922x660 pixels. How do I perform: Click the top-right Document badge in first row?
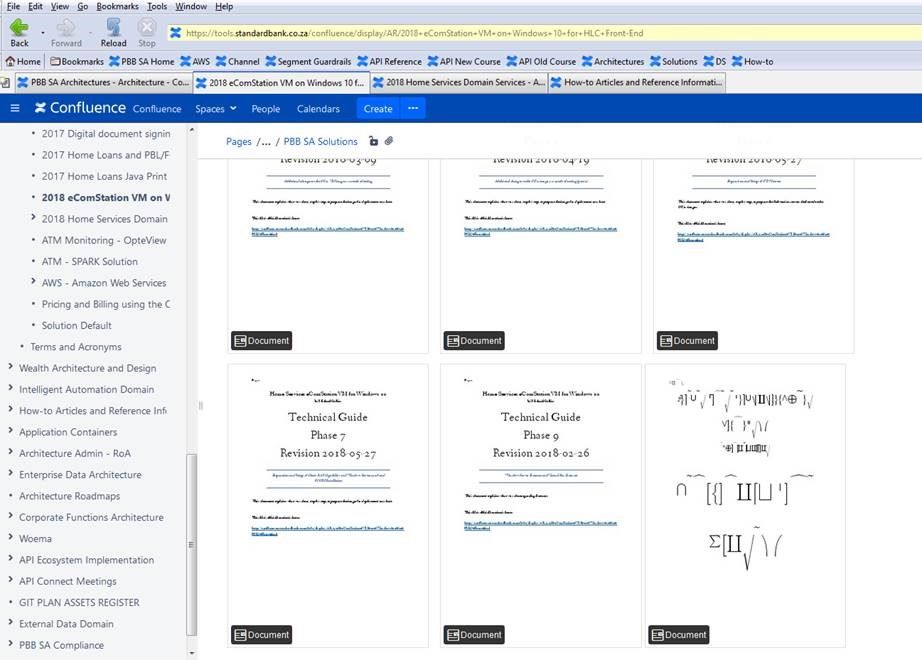point(687,341)
